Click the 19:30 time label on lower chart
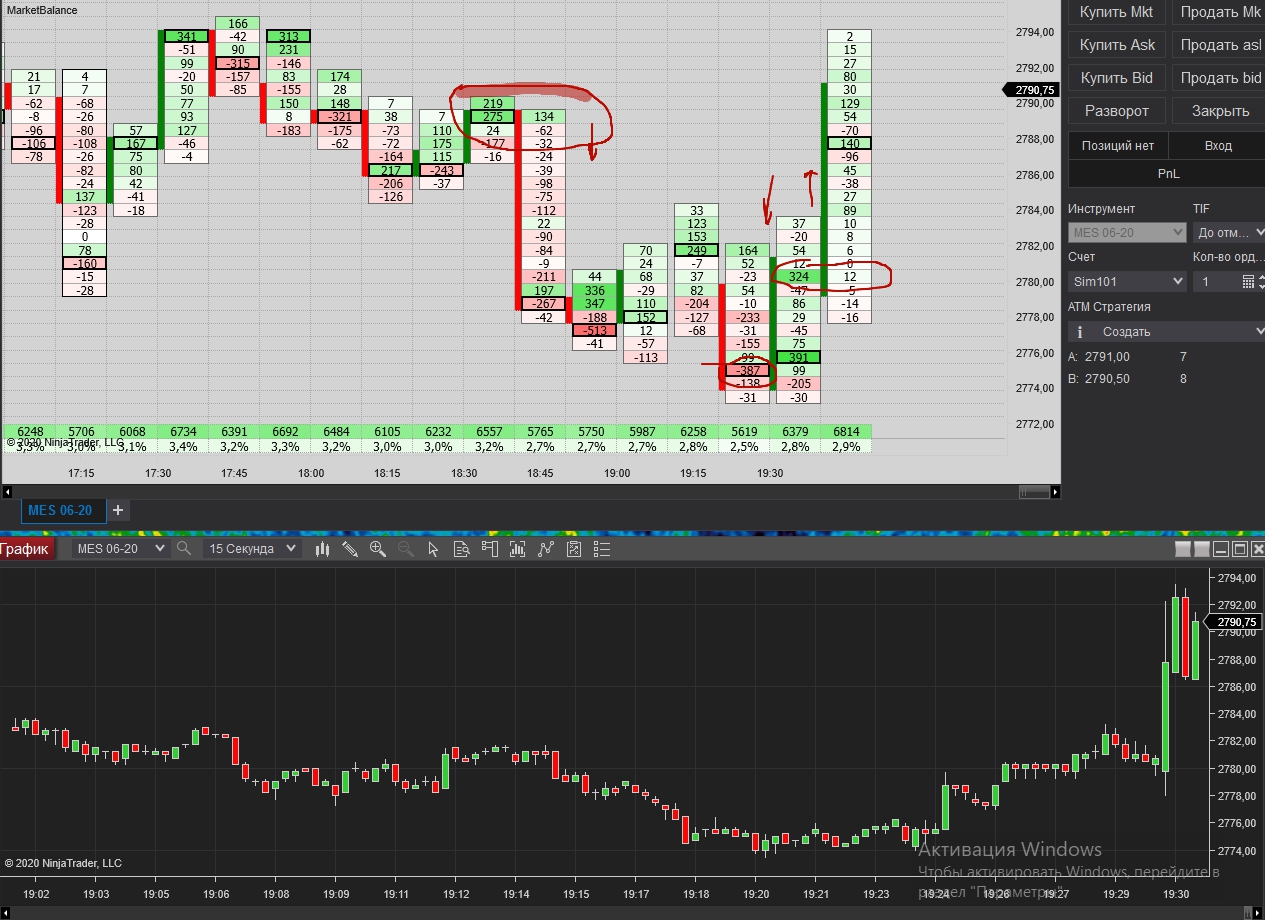 [1176, 894]
